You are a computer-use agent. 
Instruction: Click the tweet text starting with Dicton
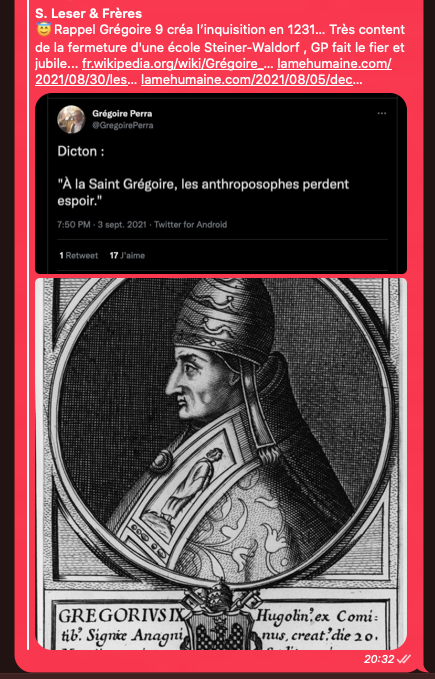pos(203,176)
